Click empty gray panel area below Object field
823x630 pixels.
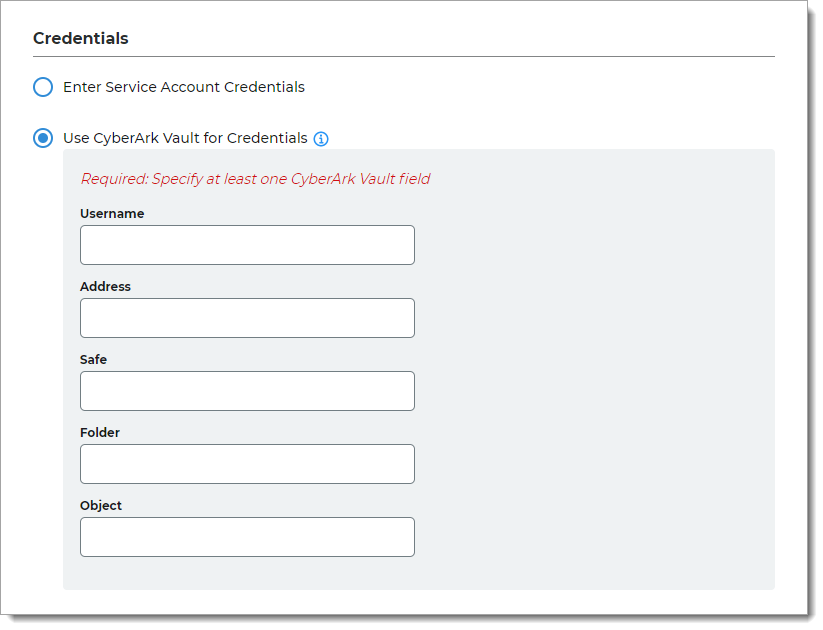(400, 573)
